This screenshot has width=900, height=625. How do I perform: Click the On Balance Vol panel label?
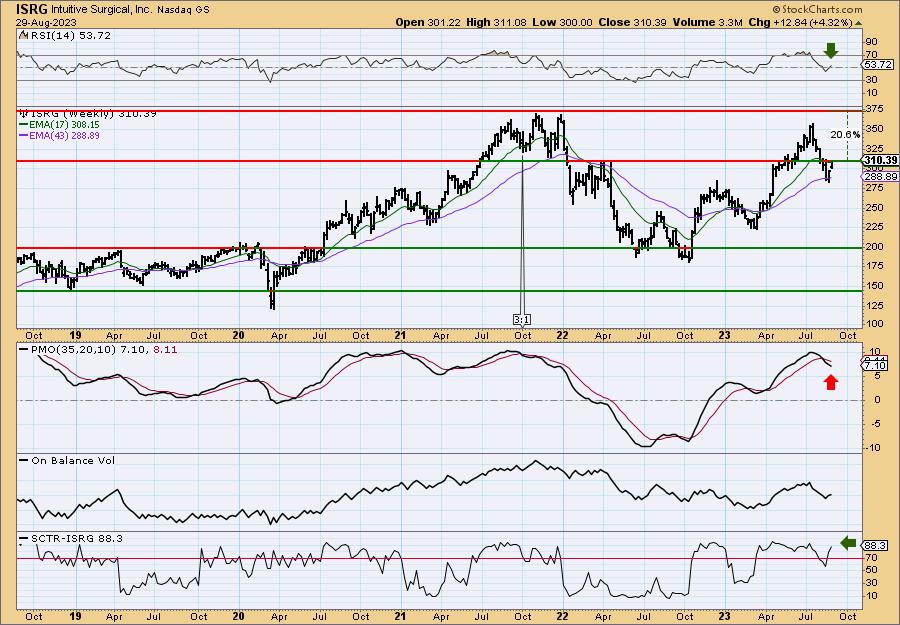pyautogui.click(x=67, y=460)
